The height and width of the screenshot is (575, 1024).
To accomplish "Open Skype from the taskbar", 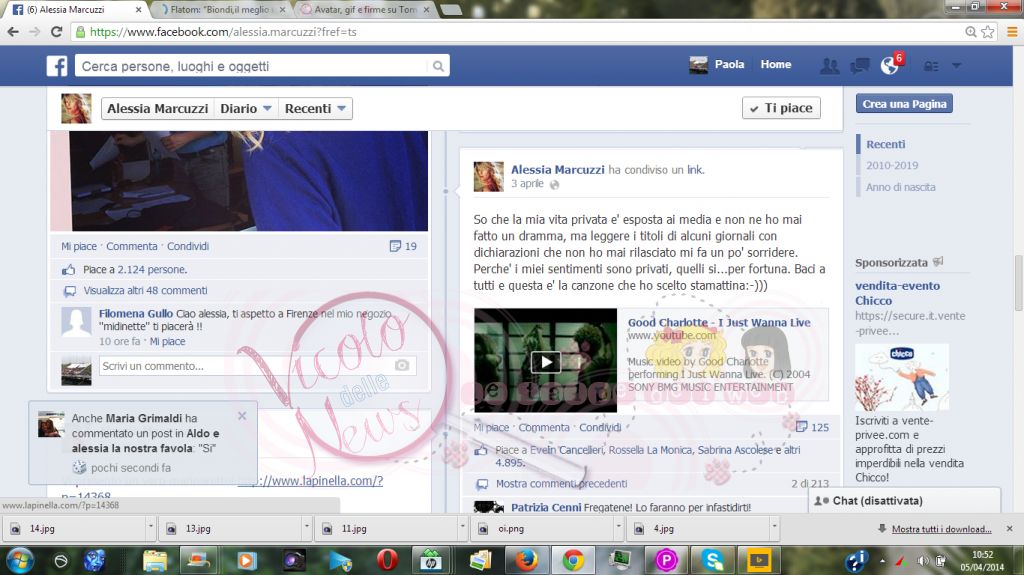I will (x=713, y=560).
